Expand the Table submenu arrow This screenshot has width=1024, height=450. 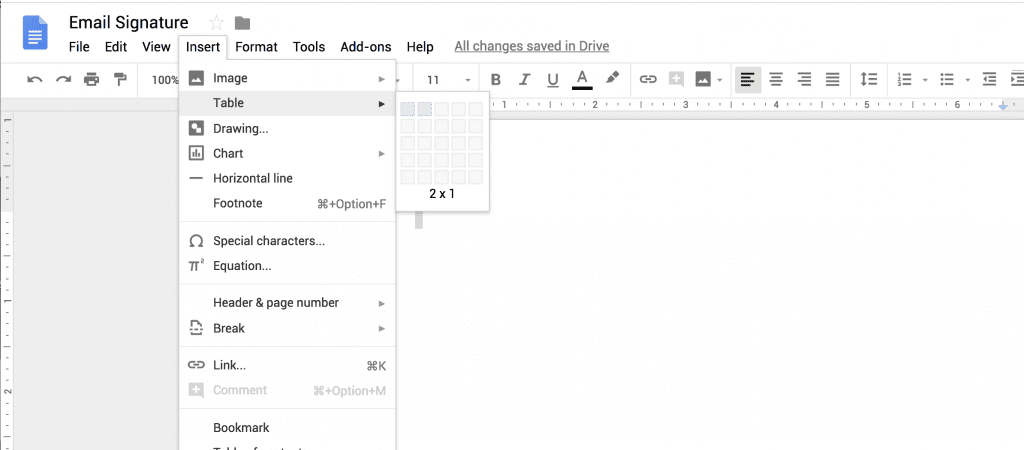point(381,103)
